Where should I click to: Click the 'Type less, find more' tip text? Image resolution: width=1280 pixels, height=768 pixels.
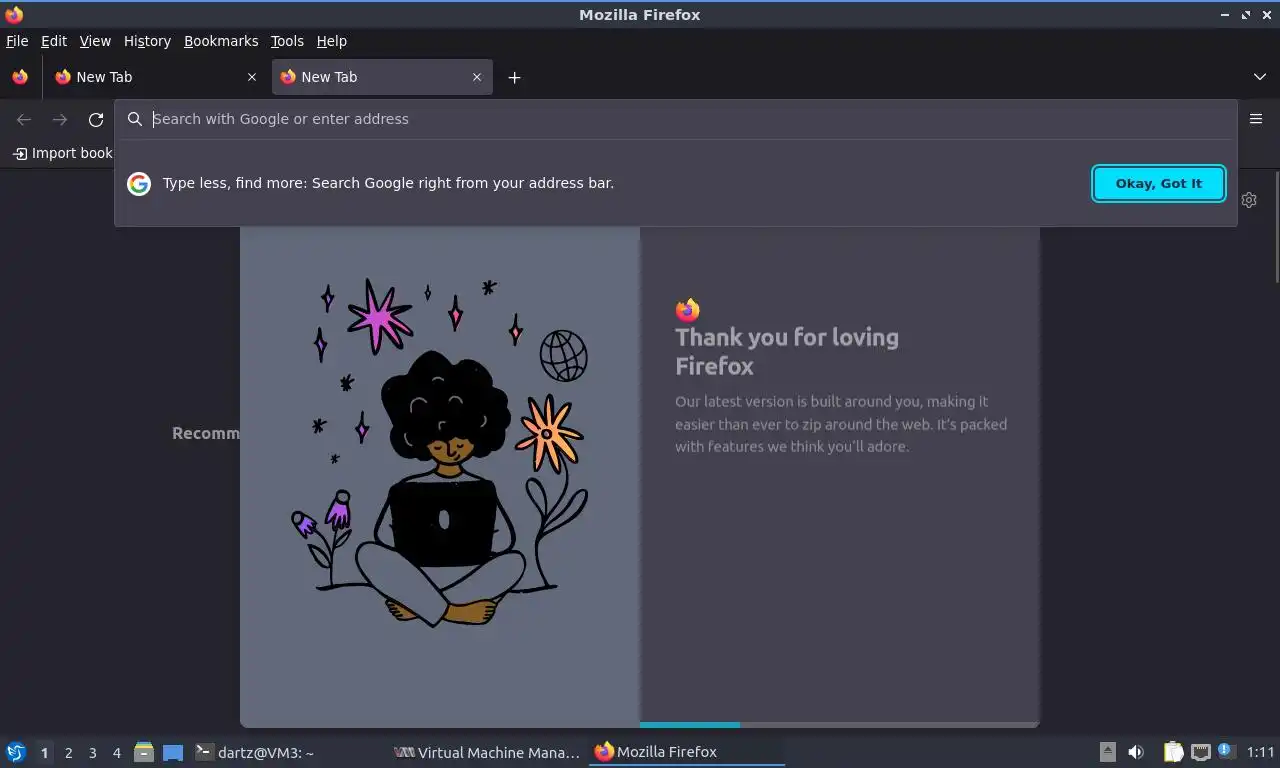pos(388,183)
